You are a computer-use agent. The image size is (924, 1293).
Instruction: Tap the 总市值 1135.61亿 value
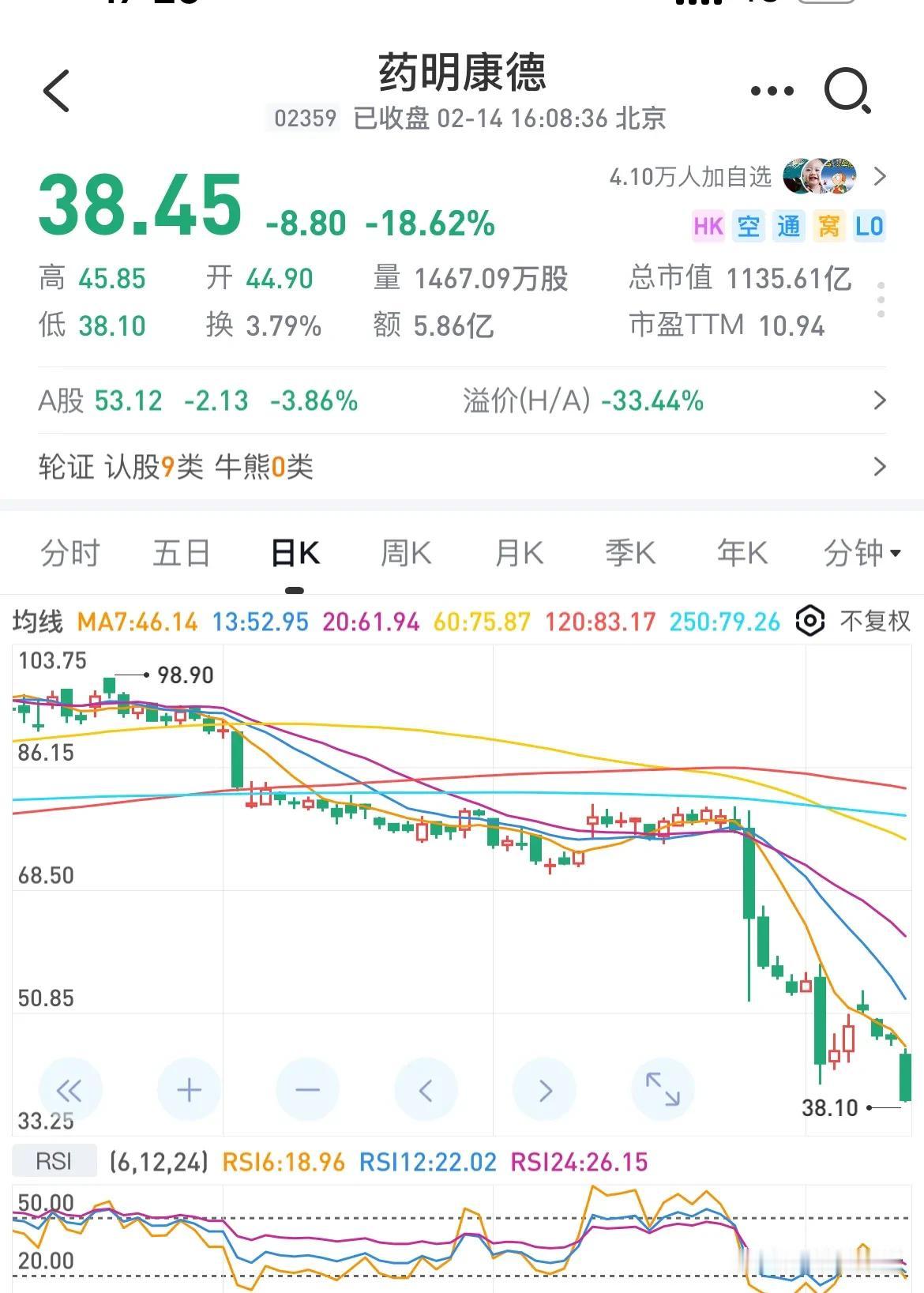[x=740, y=278]
